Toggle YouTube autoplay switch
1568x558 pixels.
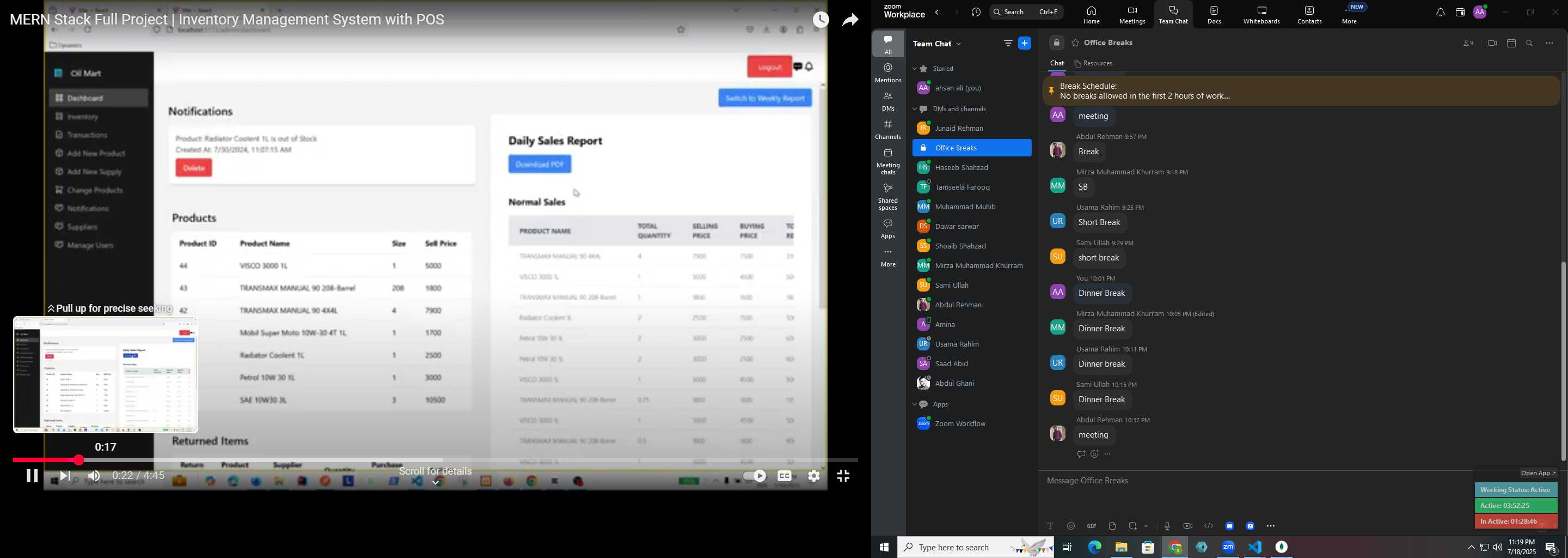[755, 476]
